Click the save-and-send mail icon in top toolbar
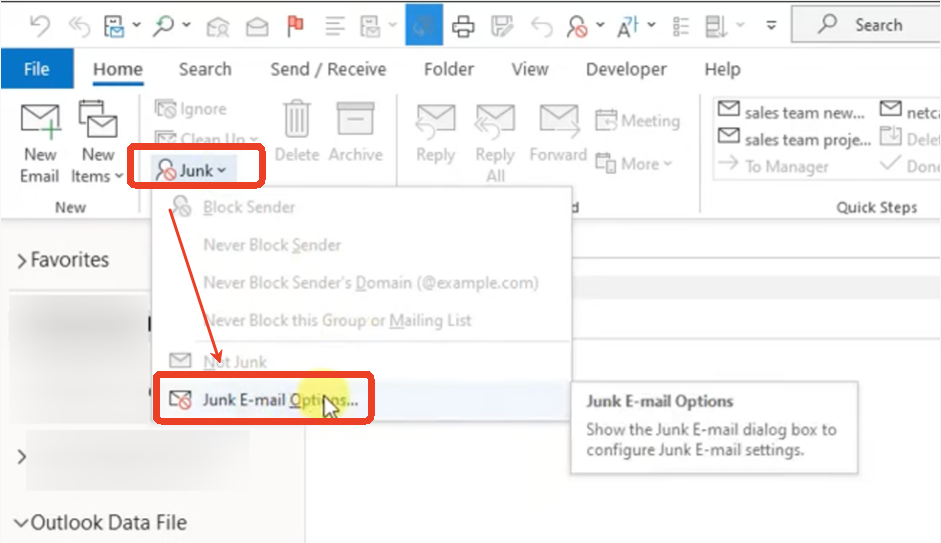This screenshot has width=941, height=543. pyautogui.click(x=114, y=26)
